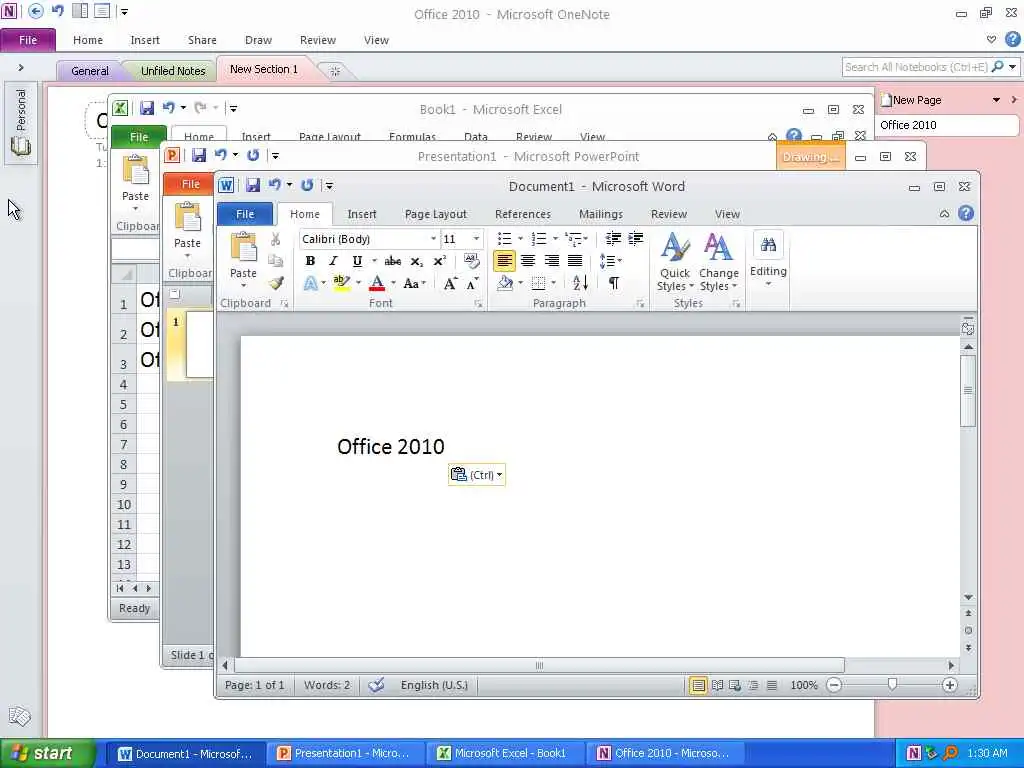The image size is (1024, 768).
Task: Minimize the Word ribbon with caret
Action: pyautogui.click(x=944, y=214)
